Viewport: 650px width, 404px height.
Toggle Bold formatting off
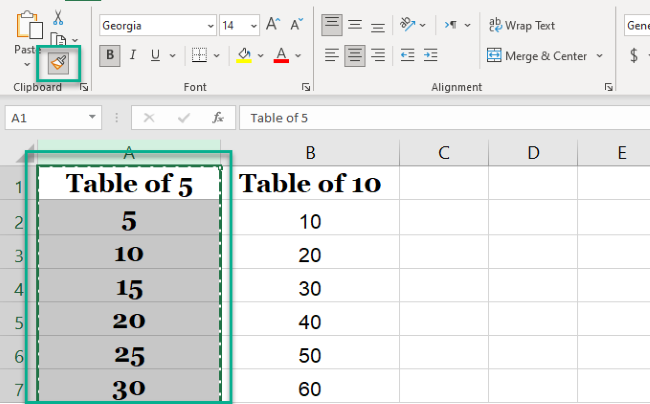point(110,56)
